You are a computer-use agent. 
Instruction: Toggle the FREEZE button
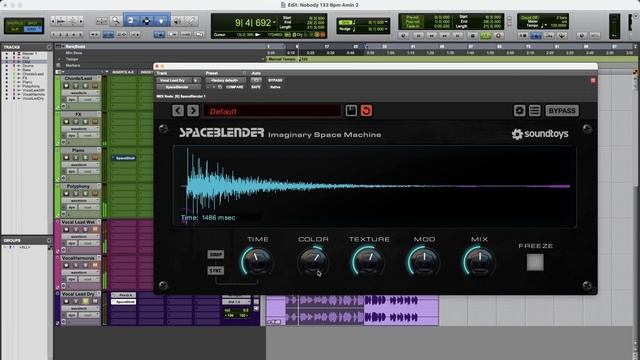click(x=535, y=262)
